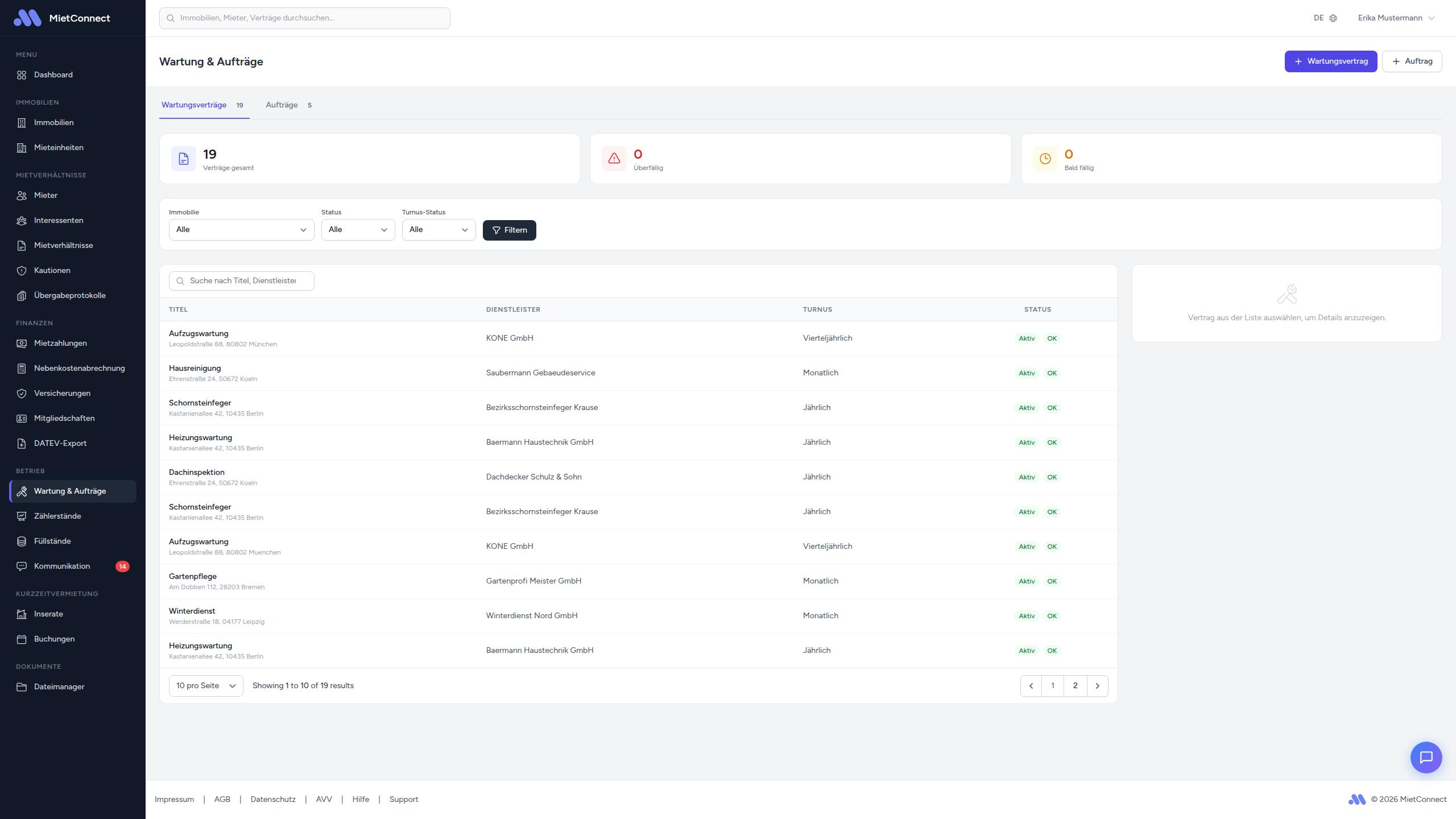This screenshot has width=1456, height=819.
Task: Expand the Turnus-Status filter dropdown
Action: pos(439,230)
